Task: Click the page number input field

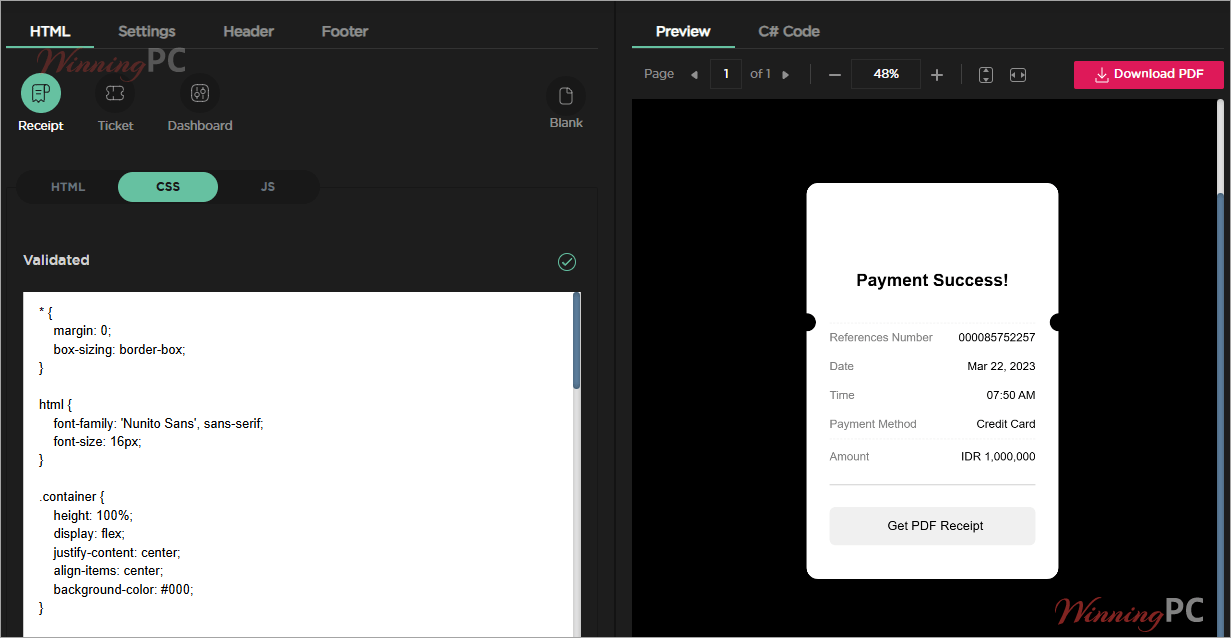Action: click(726, 74)
